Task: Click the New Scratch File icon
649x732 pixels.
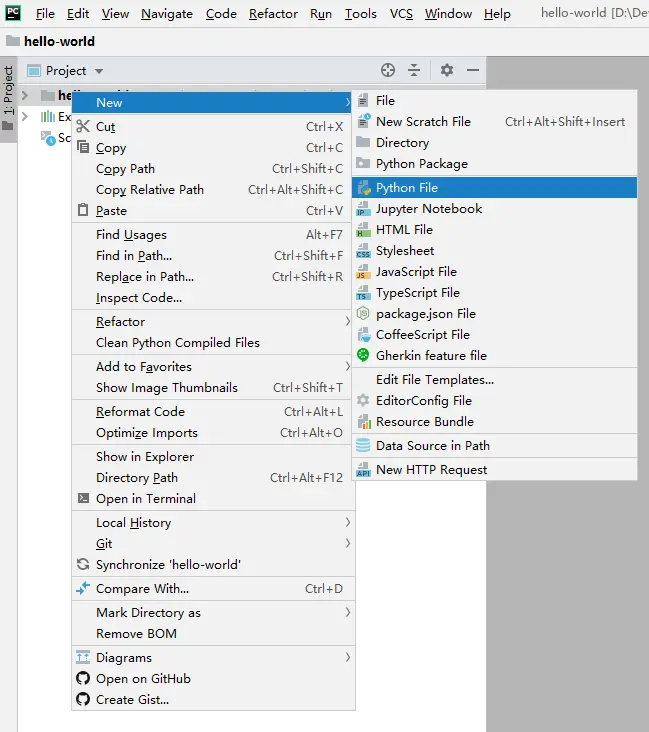Action: point(363,121)
